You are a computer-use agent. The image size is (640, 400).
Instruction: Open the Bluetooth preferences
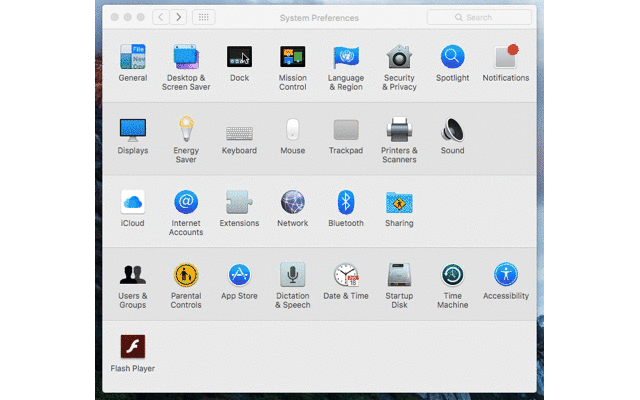[x=346, y=203]
